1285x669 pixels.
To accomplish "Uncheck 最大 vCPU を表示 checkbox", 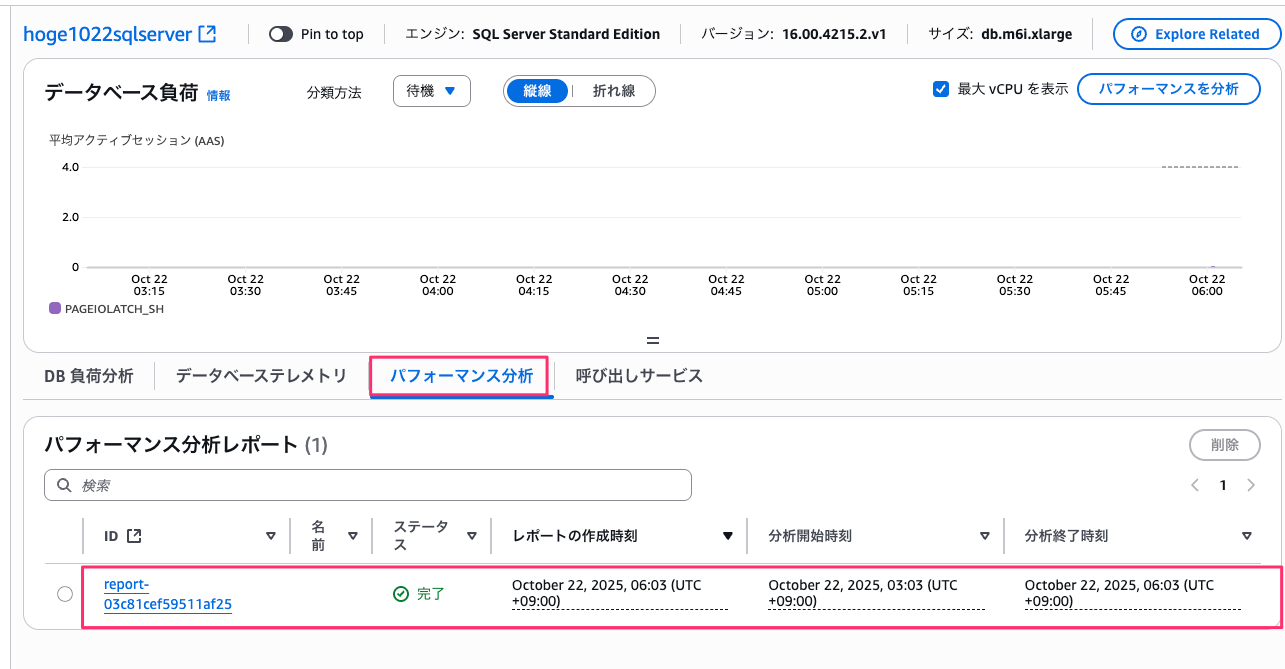I will [x=940, y=89].
